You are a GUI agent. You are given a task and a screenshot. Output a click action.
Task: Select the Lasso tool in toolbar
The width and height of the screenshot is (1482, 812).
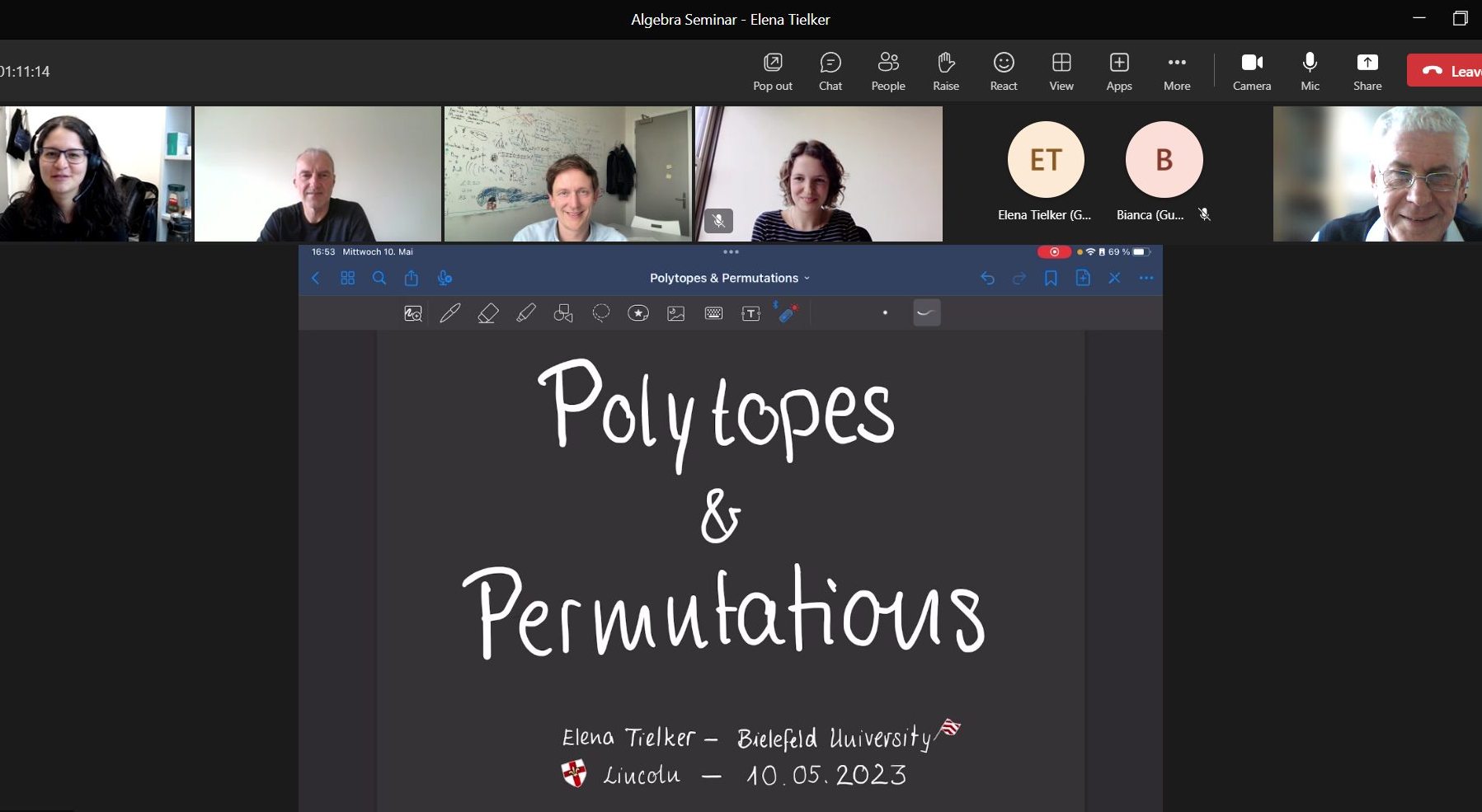pyautogui.click(x=601, y=313)
